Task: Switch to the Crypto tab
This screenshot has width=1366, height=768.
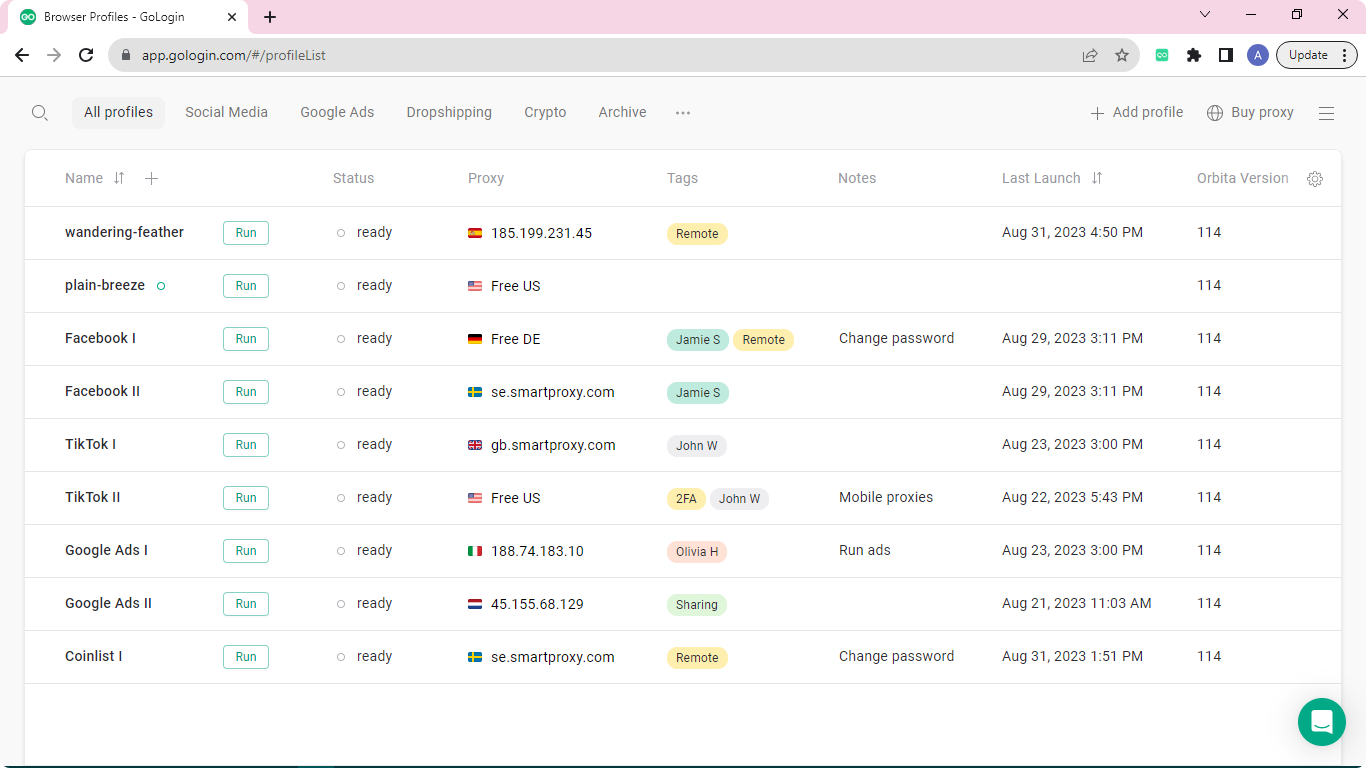Action: [x=545, y=113]
